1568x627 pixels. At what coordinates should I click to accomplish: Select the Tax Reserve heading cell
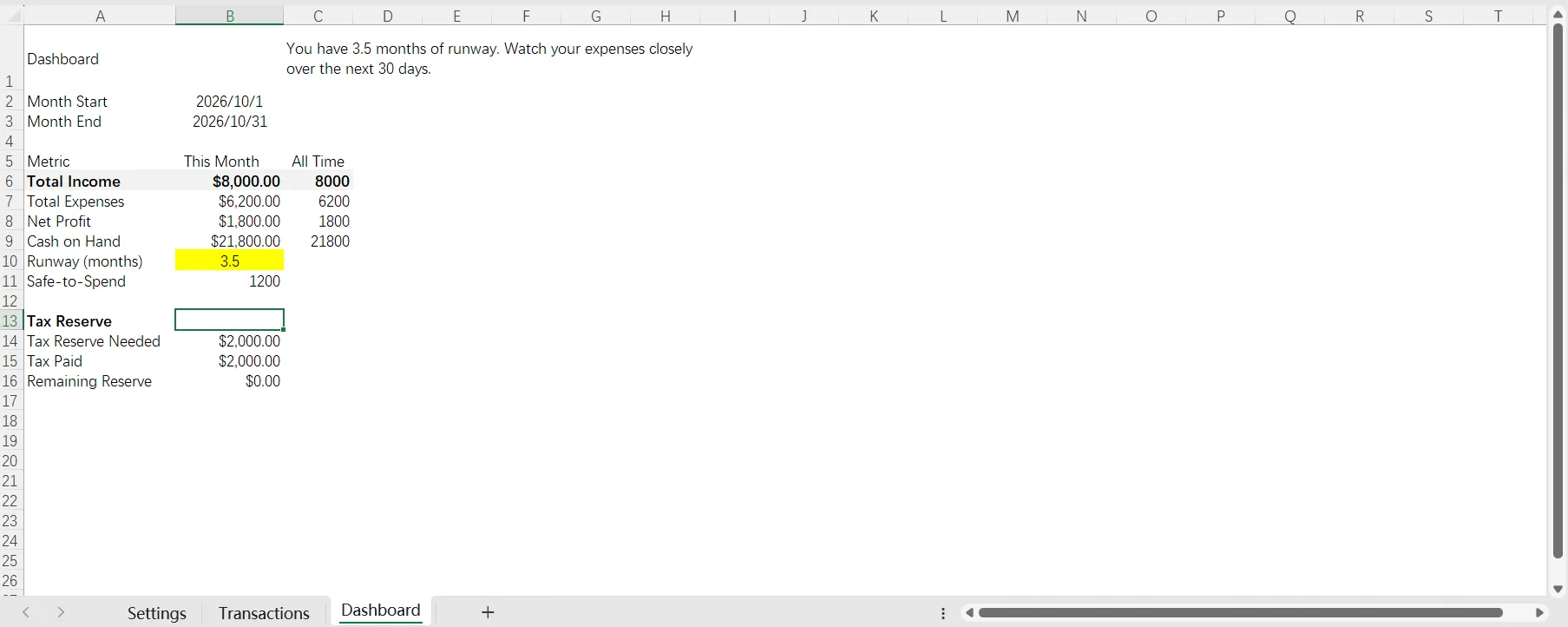100,321
